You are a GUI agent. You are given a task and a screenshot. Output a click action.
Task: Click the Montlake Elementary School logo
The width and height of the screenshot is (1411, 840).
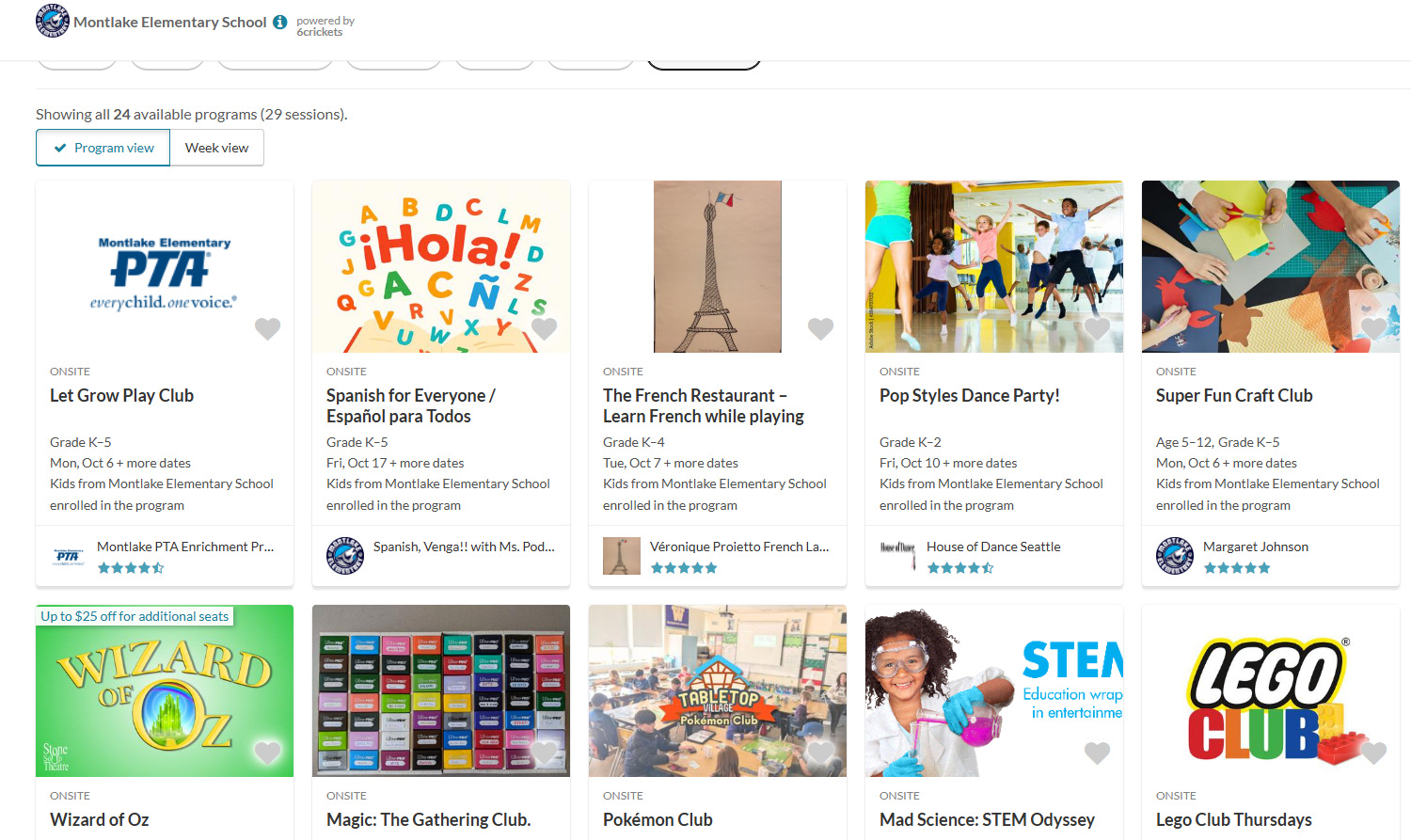(53, 21)
